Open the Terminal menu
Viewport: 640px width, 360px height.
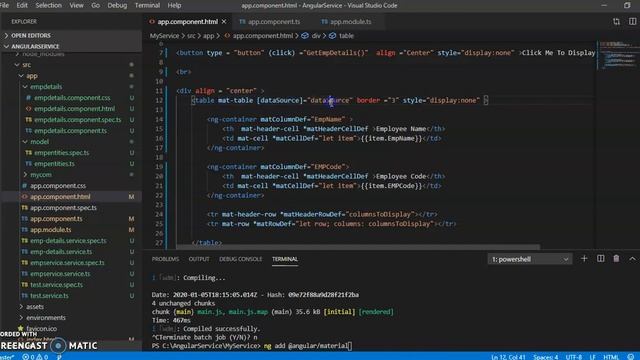point(147,5)
